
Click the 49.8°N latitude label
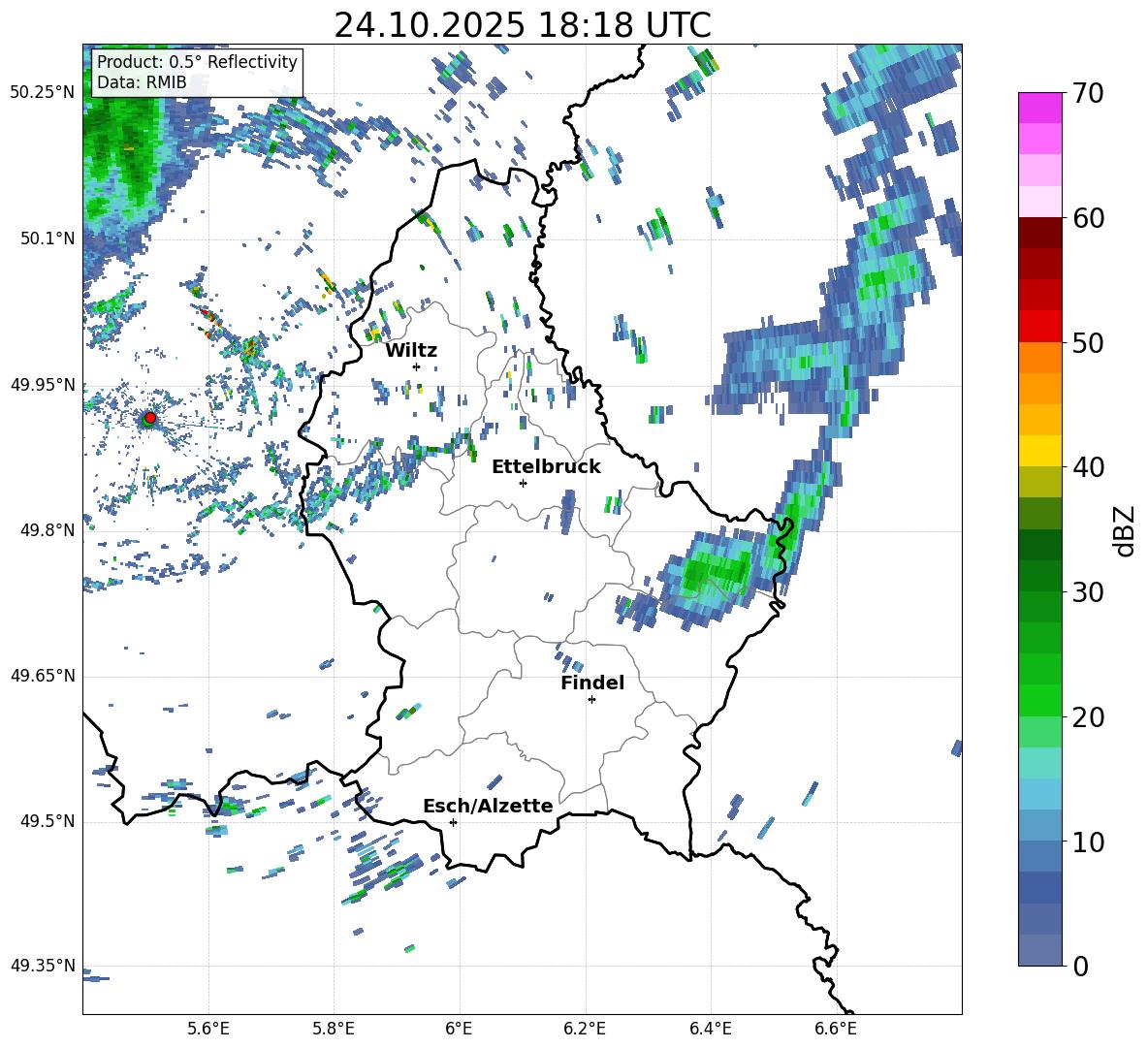click(x=47, y=530)
